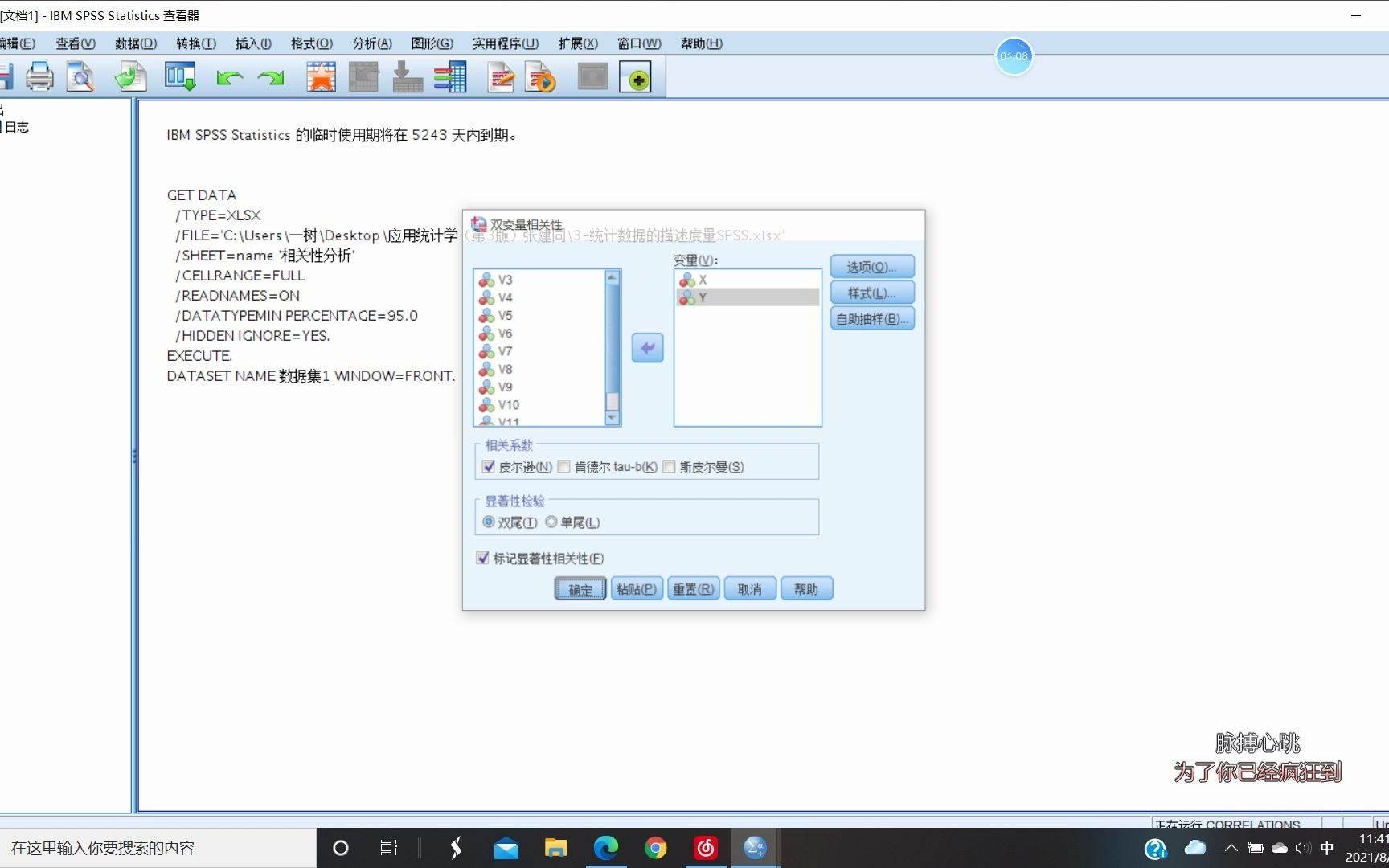Open the 实用程序(U) menu
Viewport: 1389px width, 868px height.
506,43
